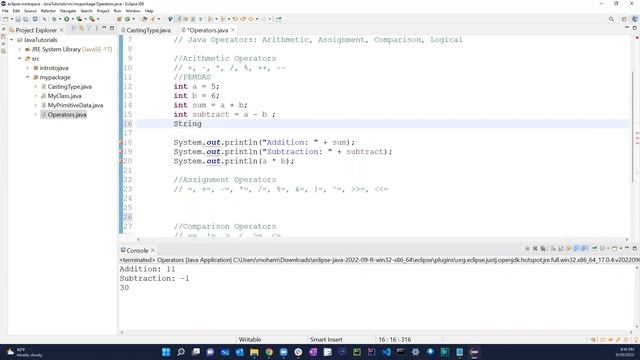
Task: Collapse the mypackage package node
Action: 28,78
